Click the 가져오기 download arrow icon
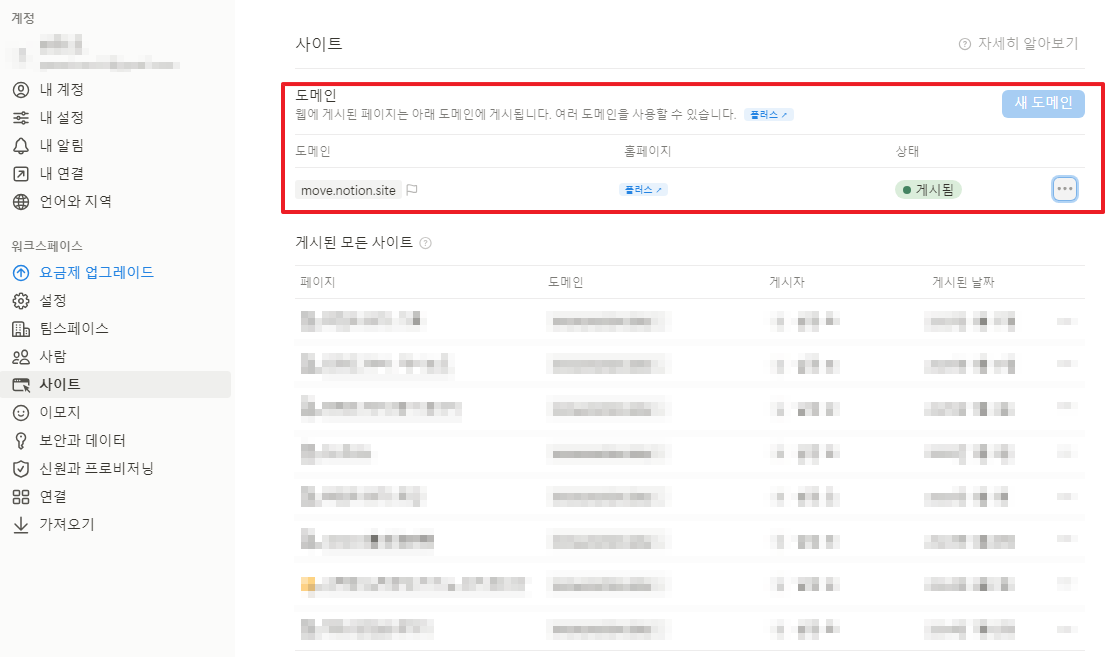1115x657 pixels. click(x=21, y=525)
